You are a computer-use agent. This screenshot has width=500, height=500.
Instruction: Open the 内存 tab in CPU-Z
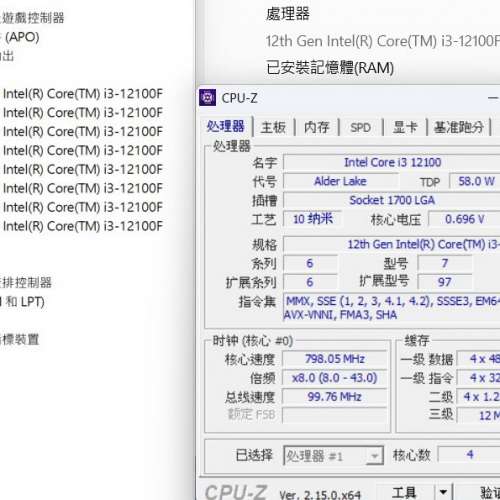pyautogui.click(x=317, y=127)
